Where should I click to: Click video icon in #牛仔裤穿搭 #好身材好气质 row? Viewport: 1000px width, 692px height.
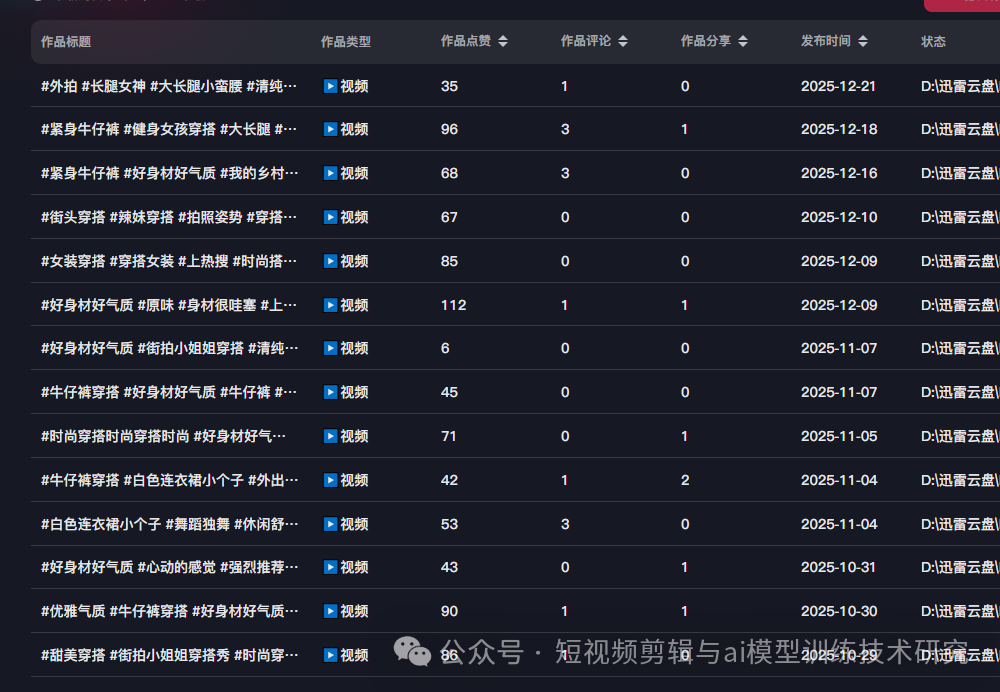click(330, 392)
